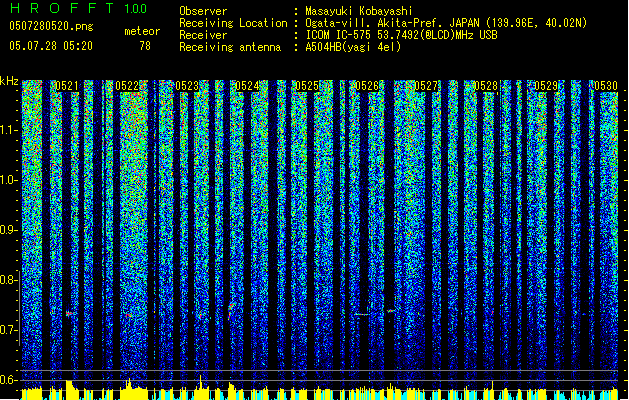Click the kHz axis unit label
629x400 pixels.
pyautogui.click(x=9, y=81)
